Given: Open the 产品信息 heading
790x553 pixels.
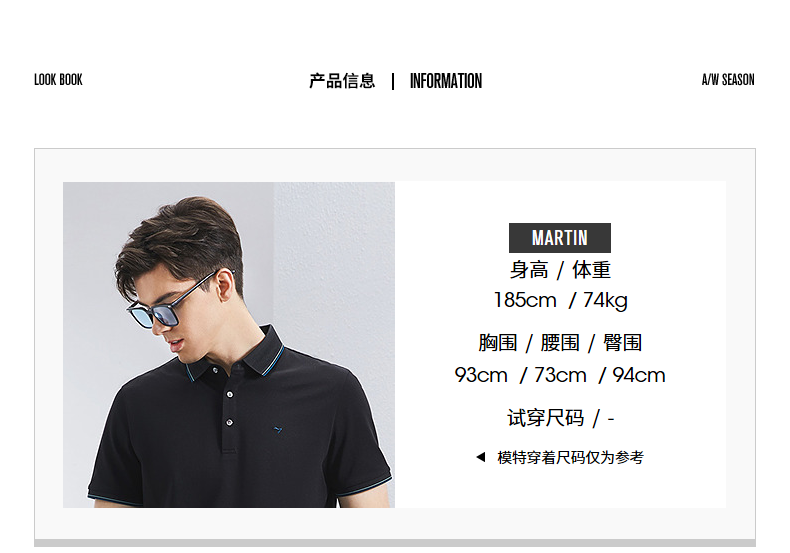Looking at the screenshot, I should [342, 81].
